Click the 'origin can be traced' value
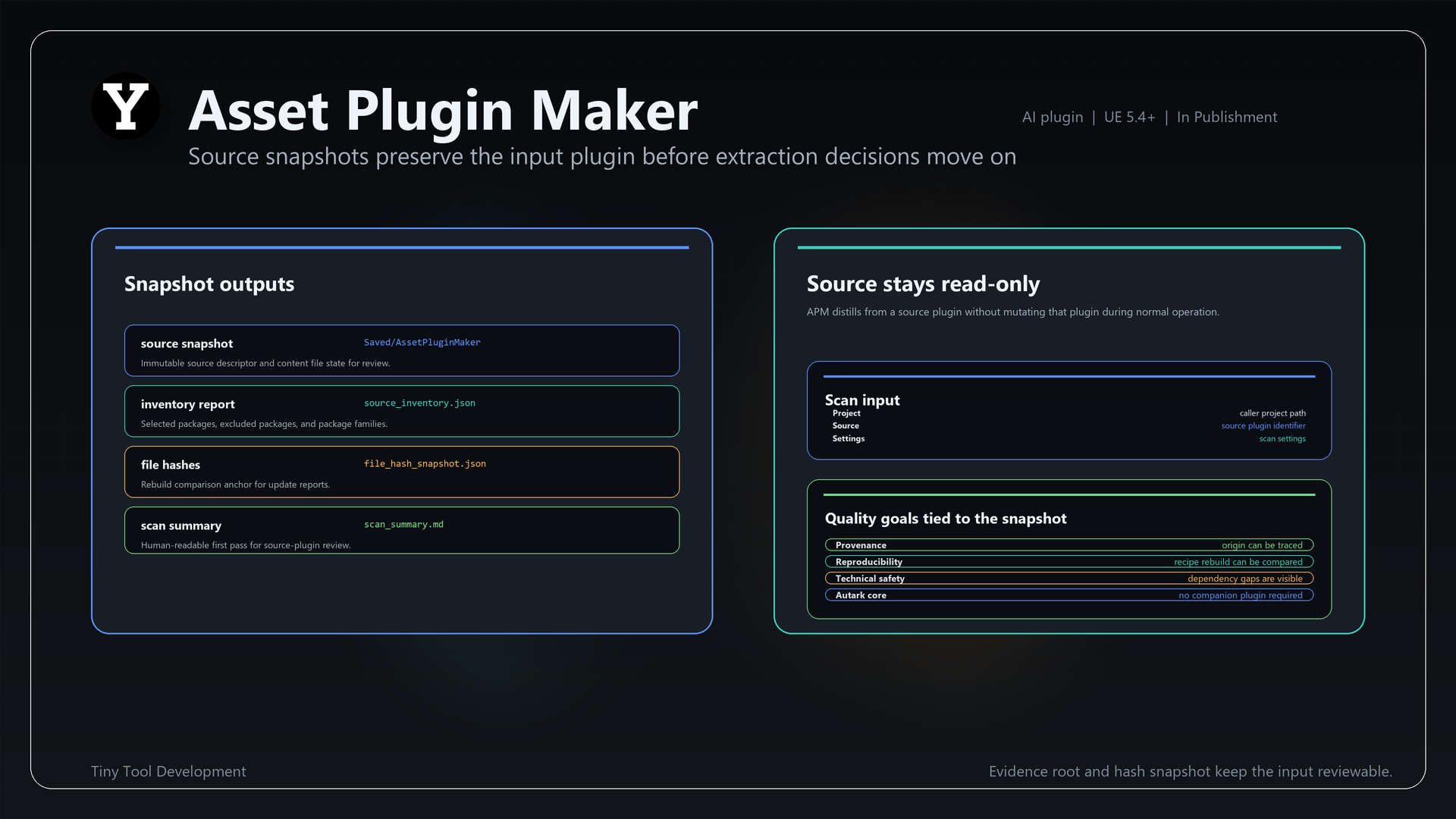Screen dimensions: 1456x819 (1262, 545)
